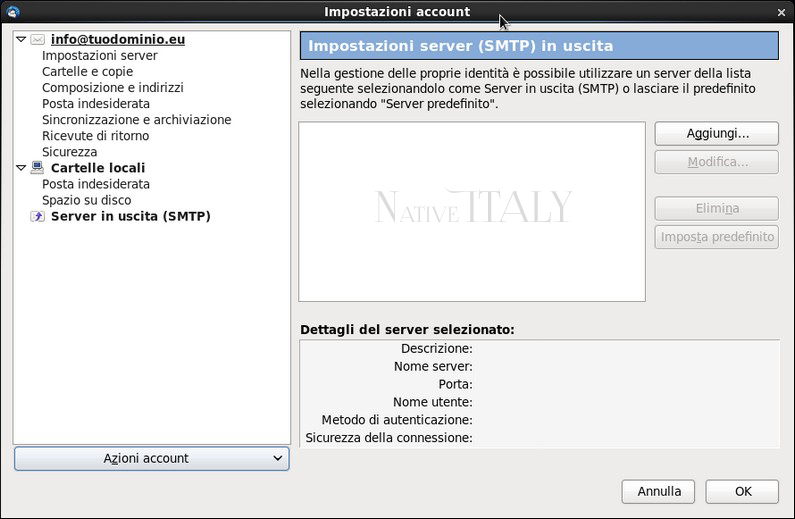Collapse the Cartelle locali tree
795x519 pixels.
point(21,168)
